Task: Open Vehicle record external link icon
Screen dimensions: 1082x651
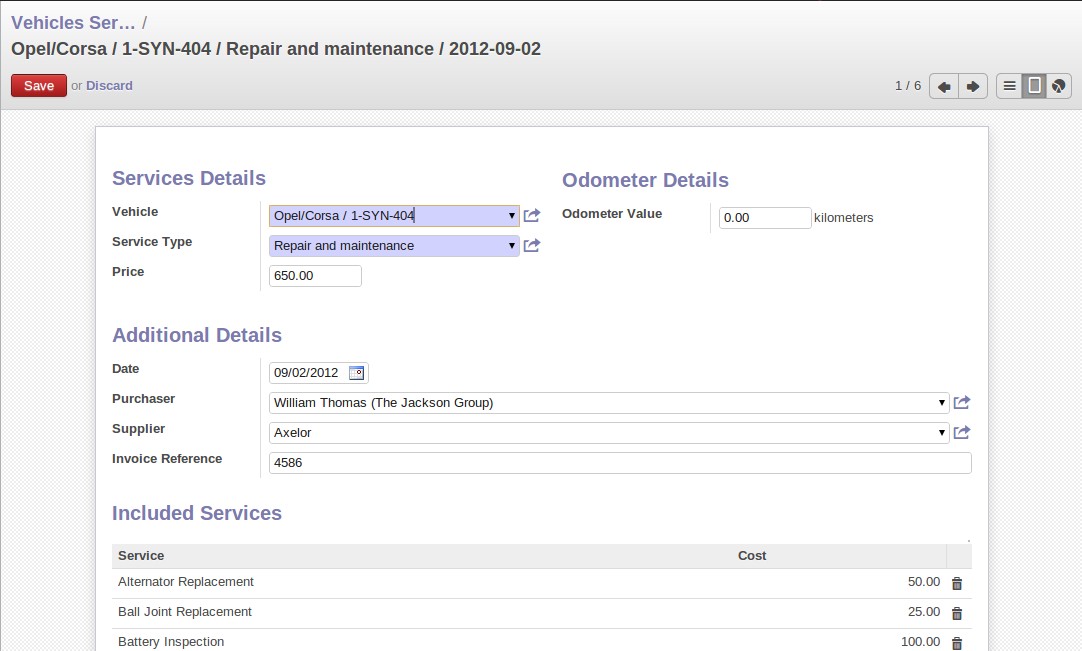Action: (531, 215)
